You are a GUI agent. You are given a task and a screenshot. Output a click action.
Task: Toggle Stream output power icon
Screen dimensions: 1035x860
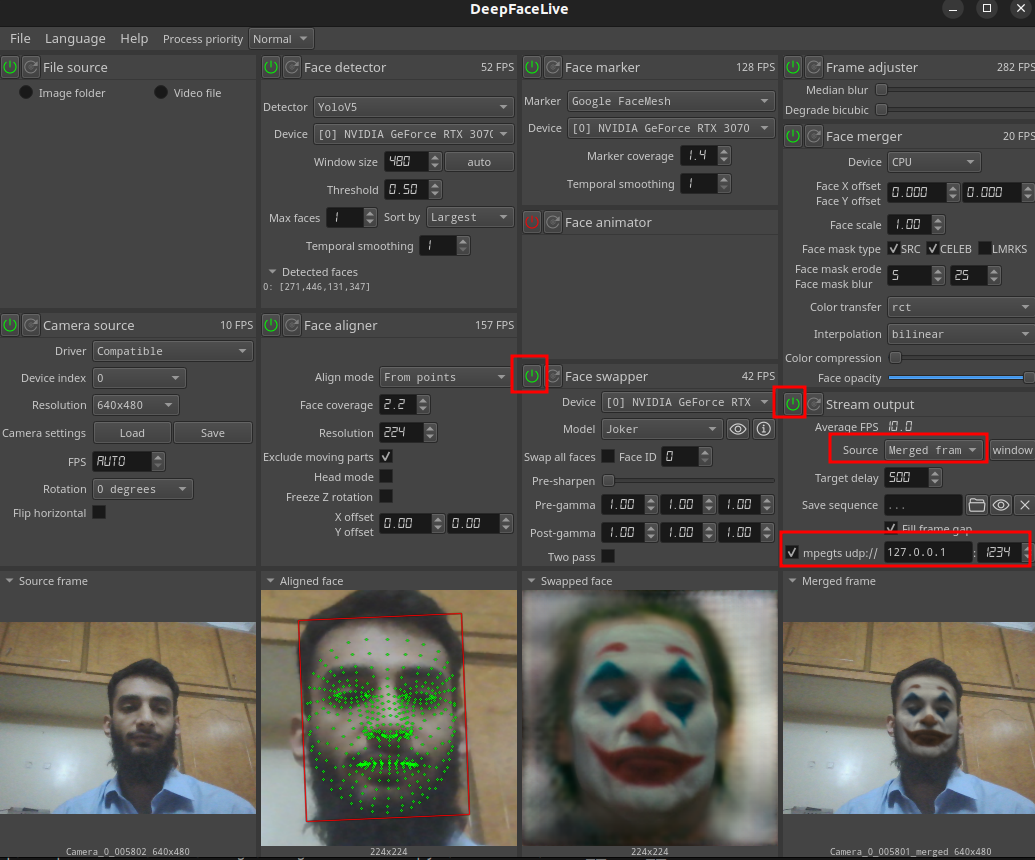click(x=793, y=404)
